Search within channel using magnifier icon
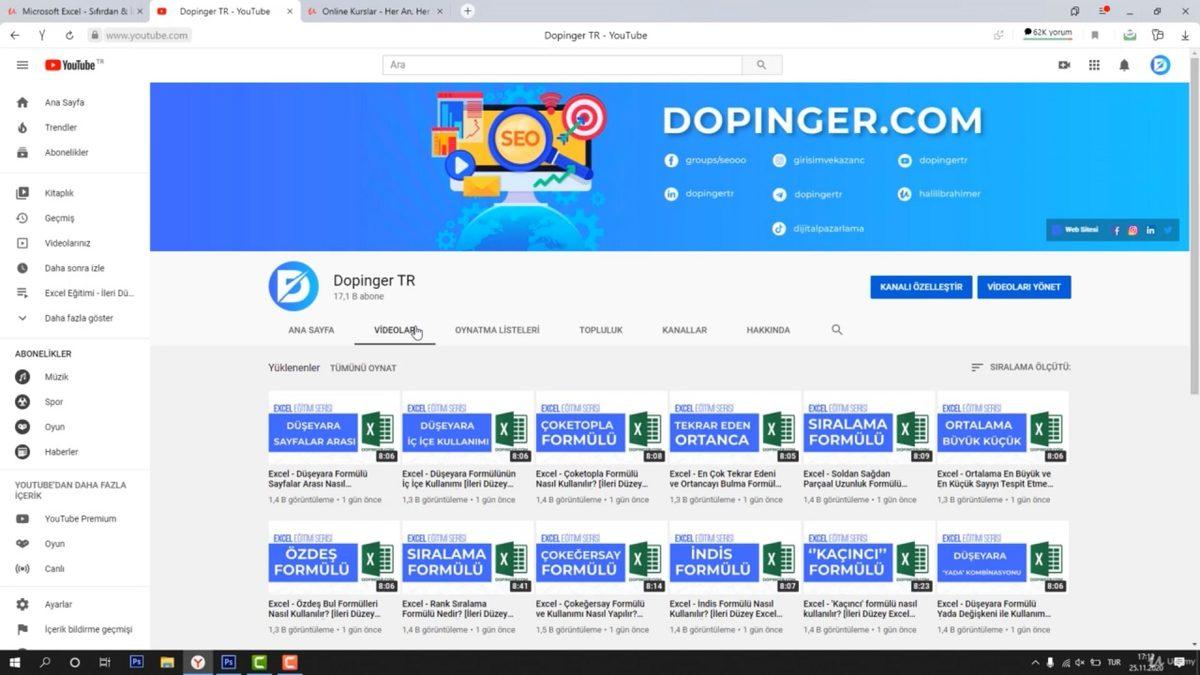 pyautogui.click(x=837, y=330)
